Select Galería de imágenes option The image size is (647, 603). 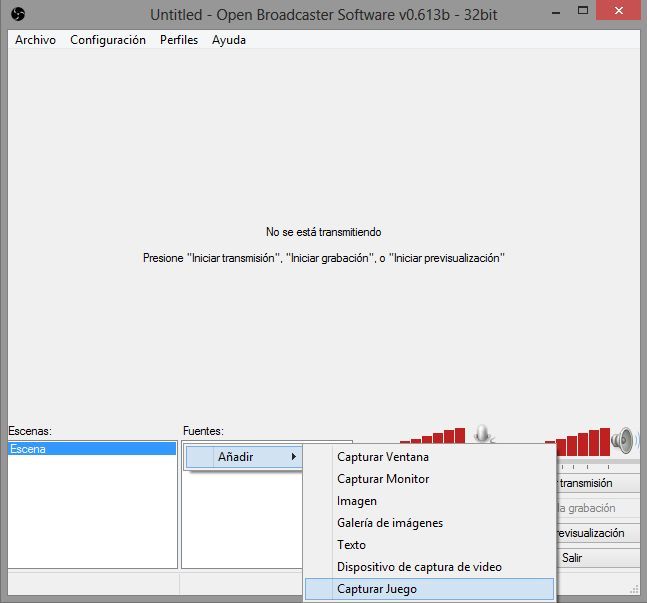(429, 523)
